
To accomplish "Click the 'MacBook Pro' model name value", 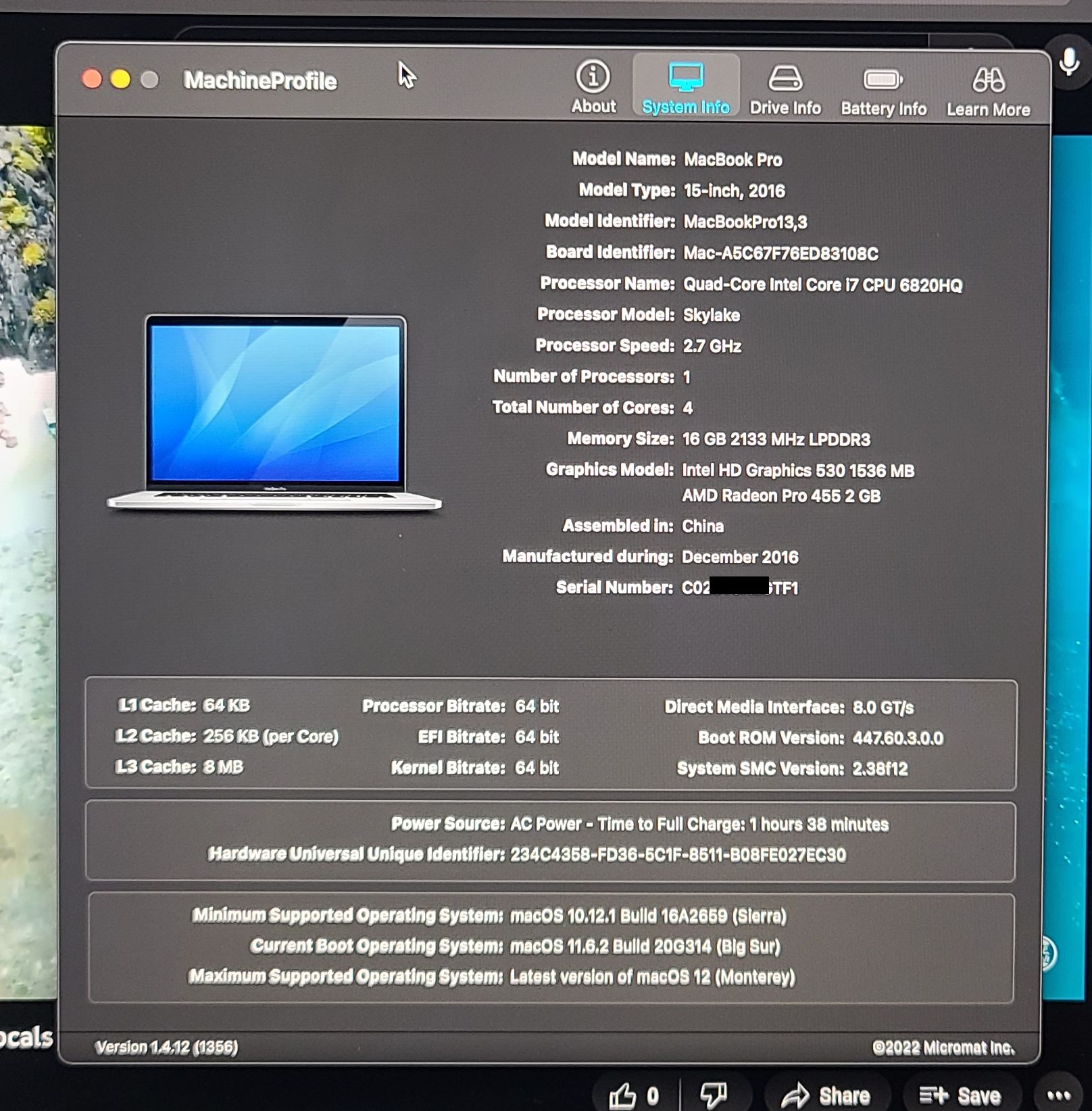I will 733,159.
